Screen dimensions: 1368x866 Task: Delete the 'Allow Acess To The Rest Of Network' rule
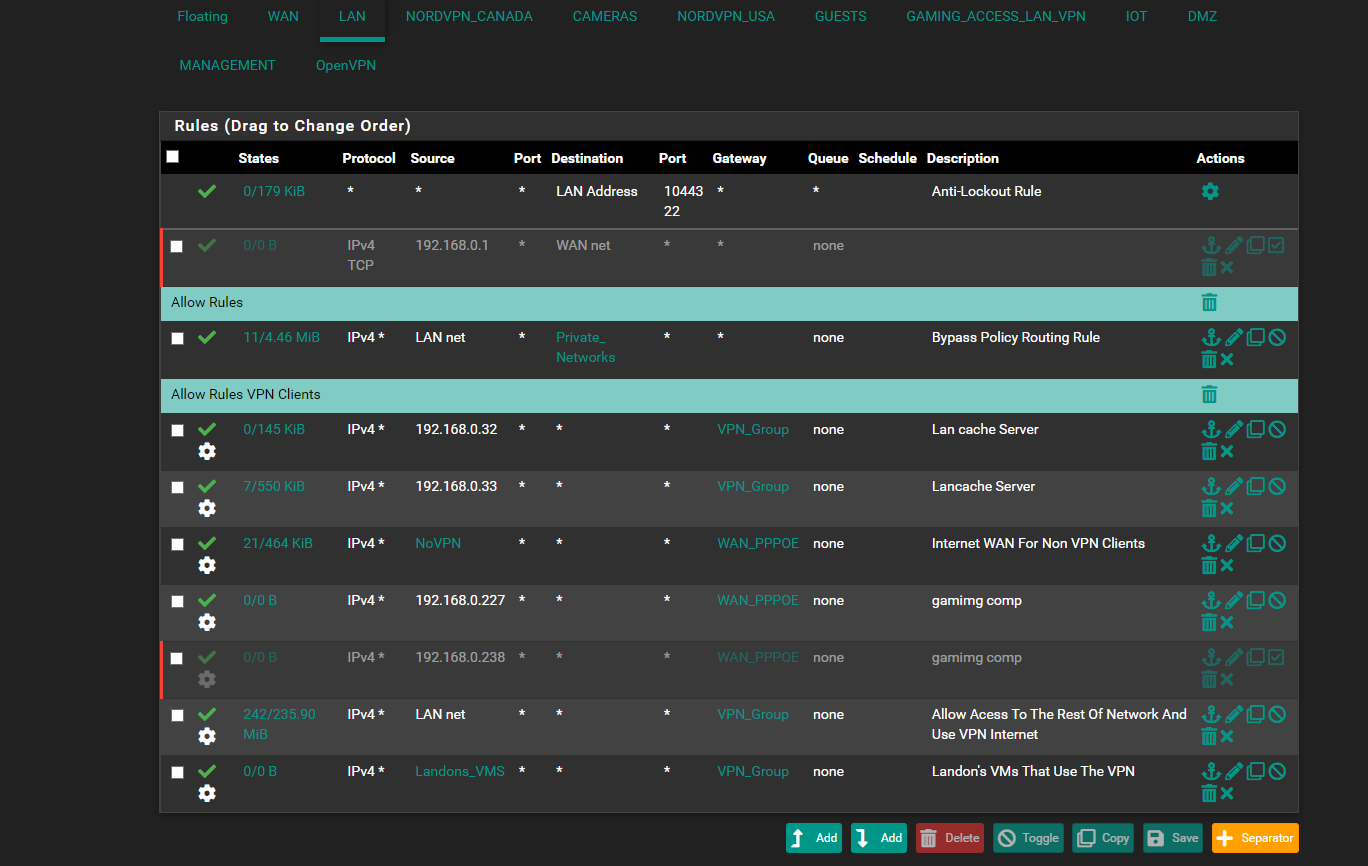click(x=1209, y=736)
